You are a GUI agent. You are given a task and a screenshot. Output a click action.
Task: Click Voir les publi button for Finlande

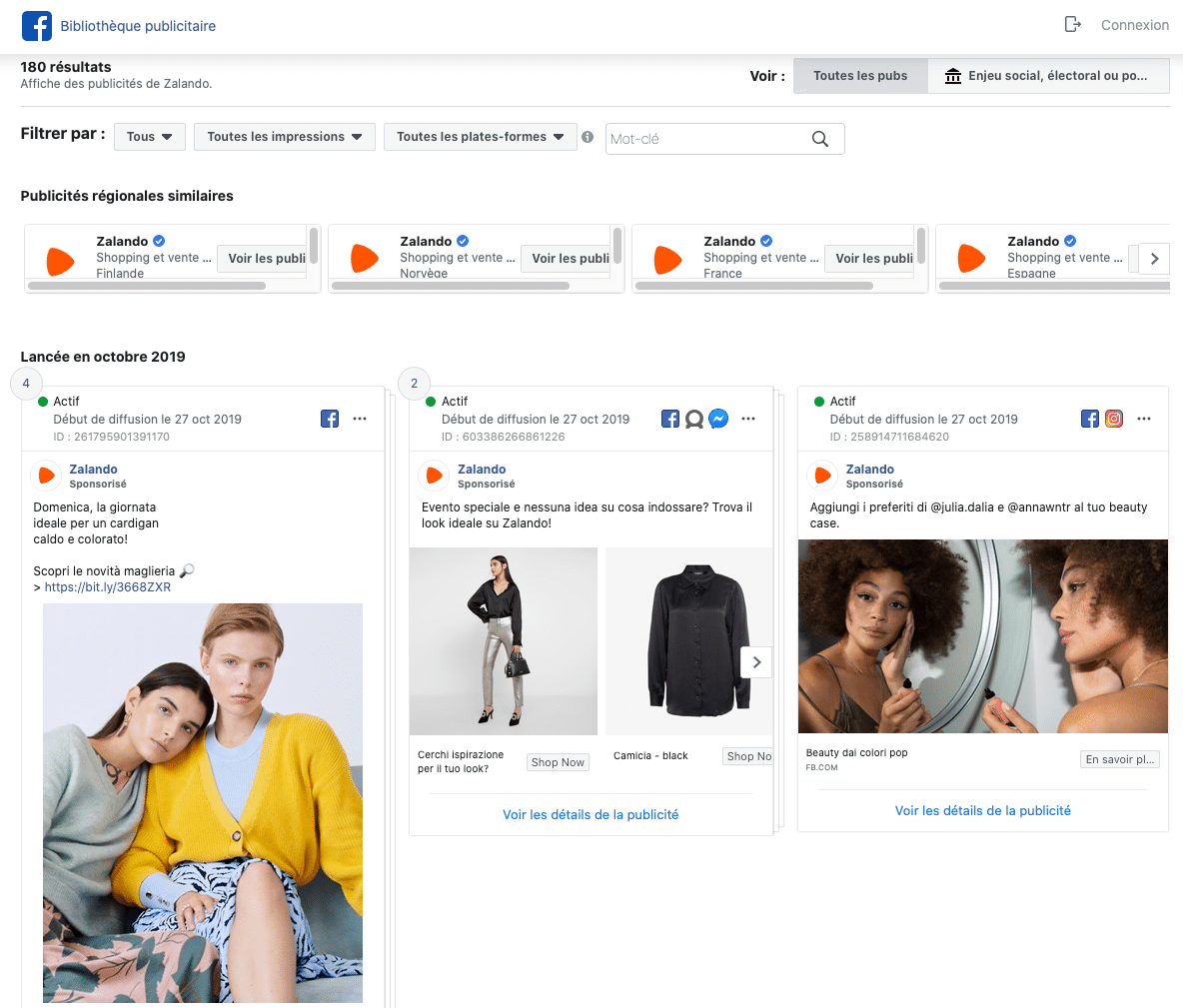click(x=262, y=258)
